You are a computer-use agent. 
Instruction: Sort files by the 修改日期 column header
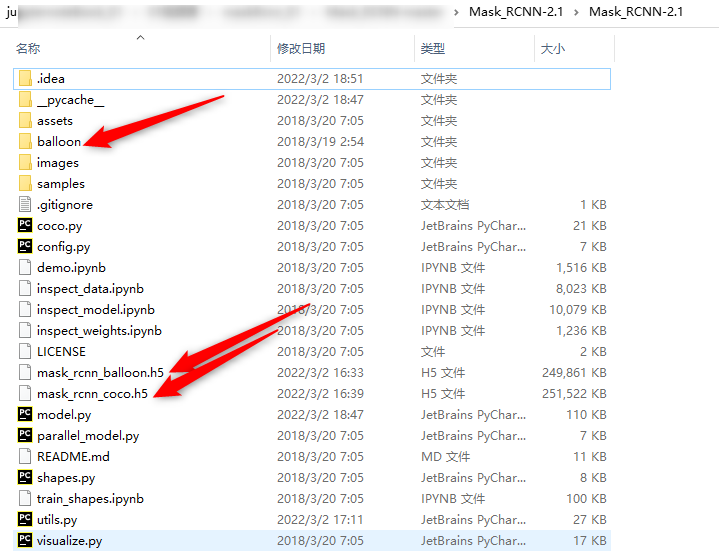pyautogui.click(x=301, y=48)
